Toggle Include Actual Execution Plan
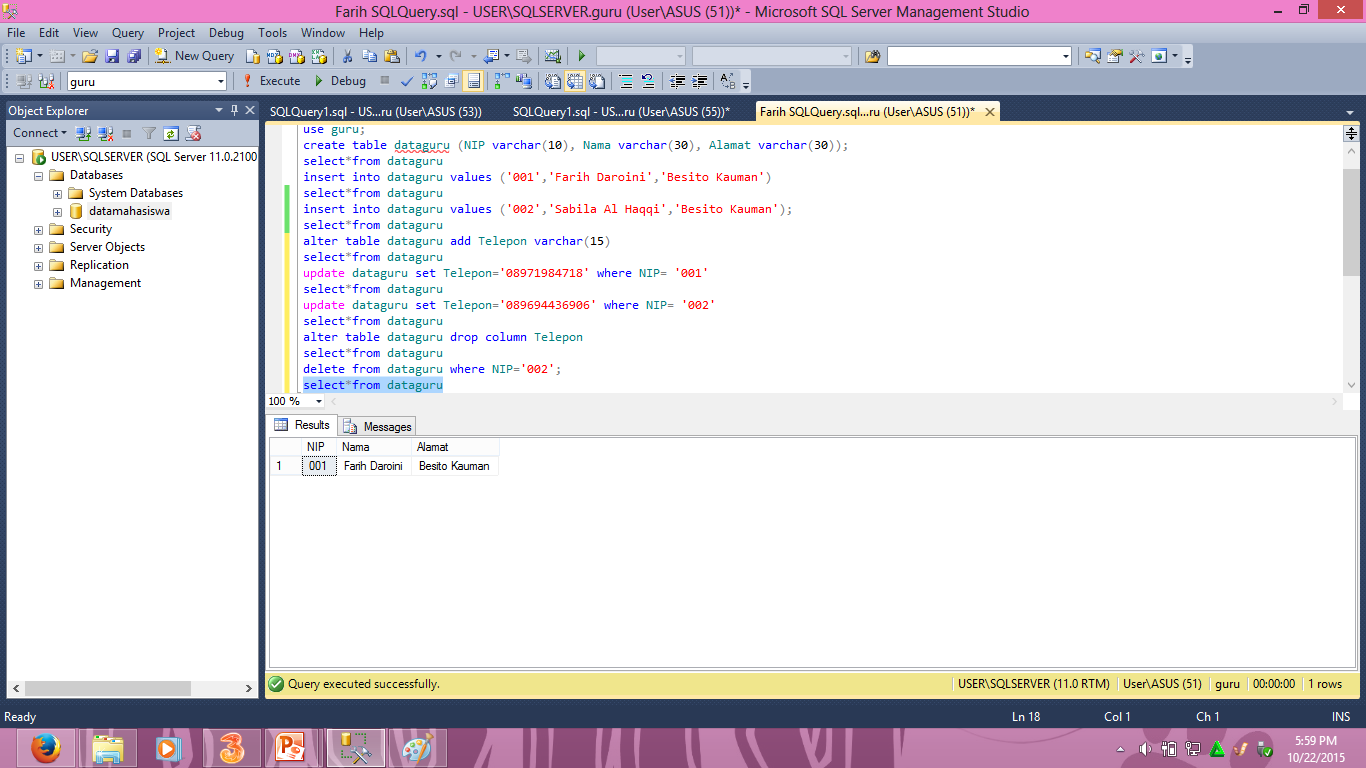This screenshot has width=1366, height=768. pos(502,81)
